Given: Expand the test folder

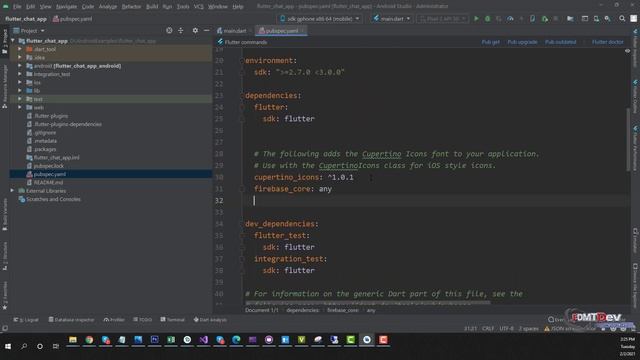Looking at the screenshot, I should click(x=20, y=99).
